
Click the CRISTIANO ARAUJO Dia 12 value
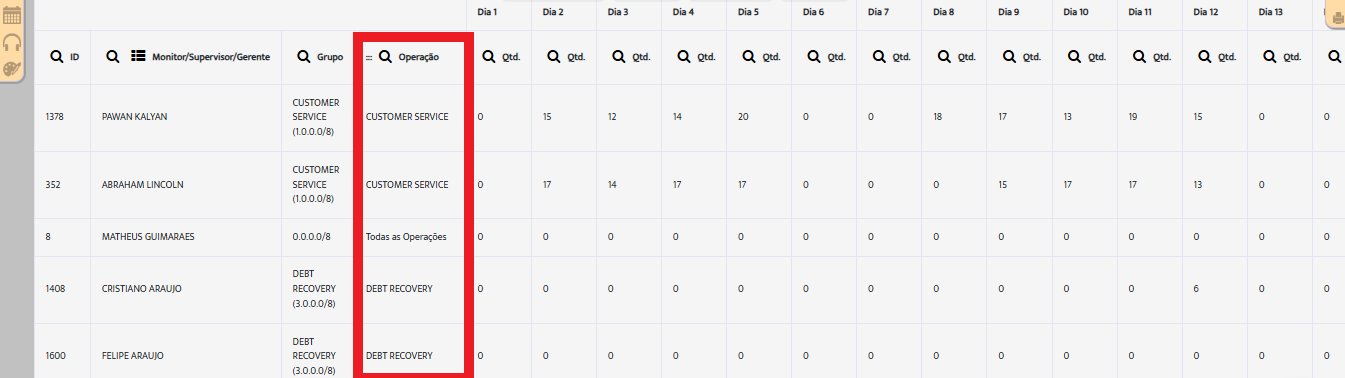click(x=1197, y=289)
